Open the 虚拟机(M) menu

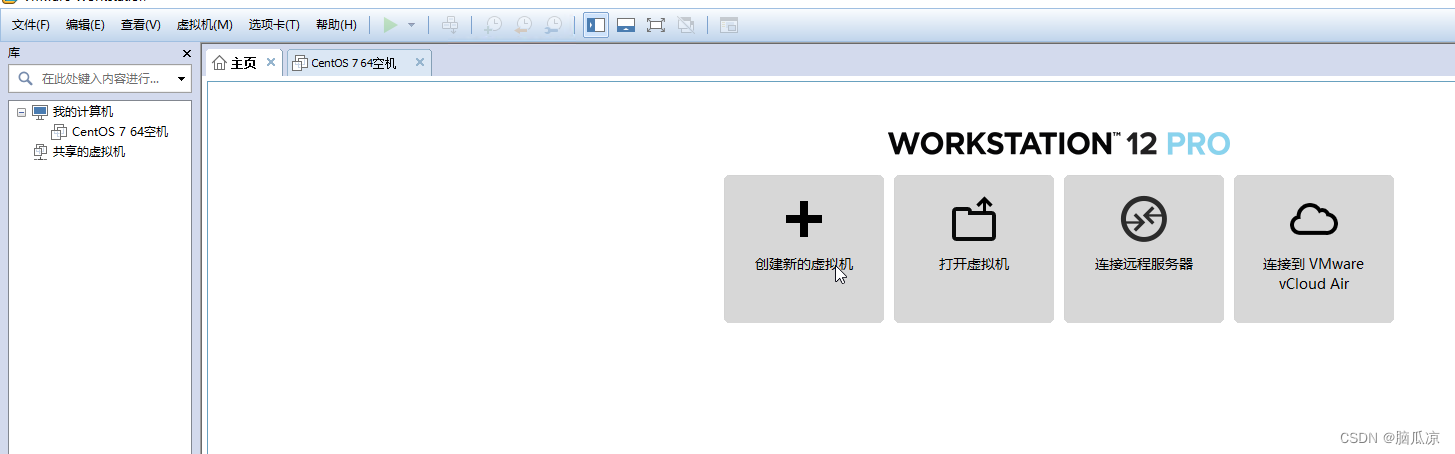point(204,25)
